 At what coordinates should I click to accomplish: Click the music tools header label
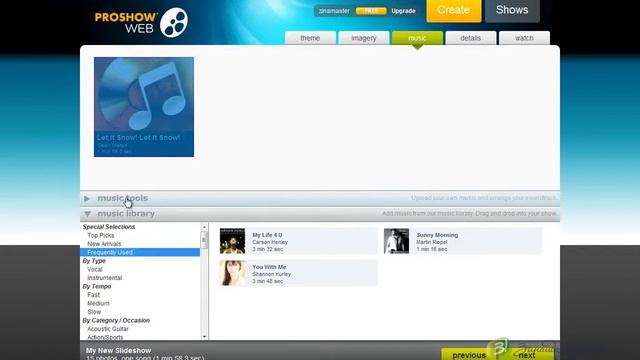[x=122, y=198]
